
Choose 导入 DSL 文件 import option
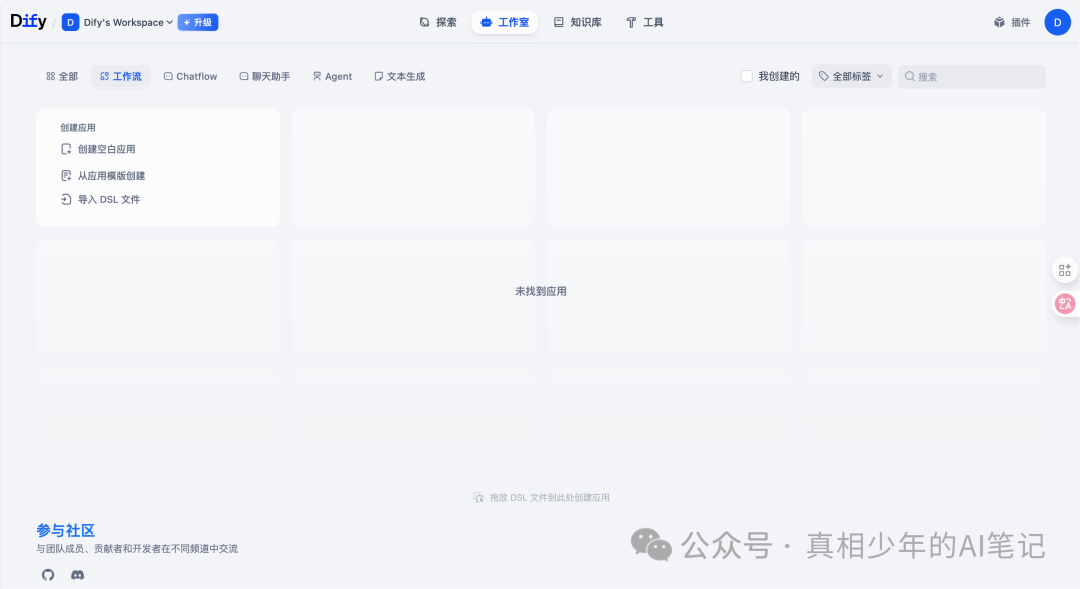[100, 200]
